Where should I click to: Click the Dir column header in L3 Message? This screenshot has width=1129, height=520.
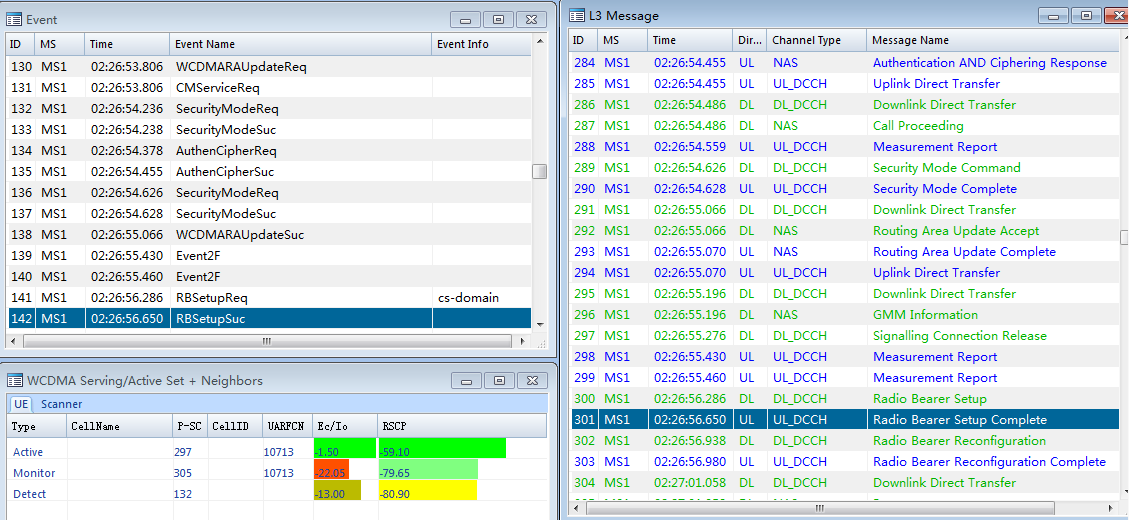[x=750, y=40]
